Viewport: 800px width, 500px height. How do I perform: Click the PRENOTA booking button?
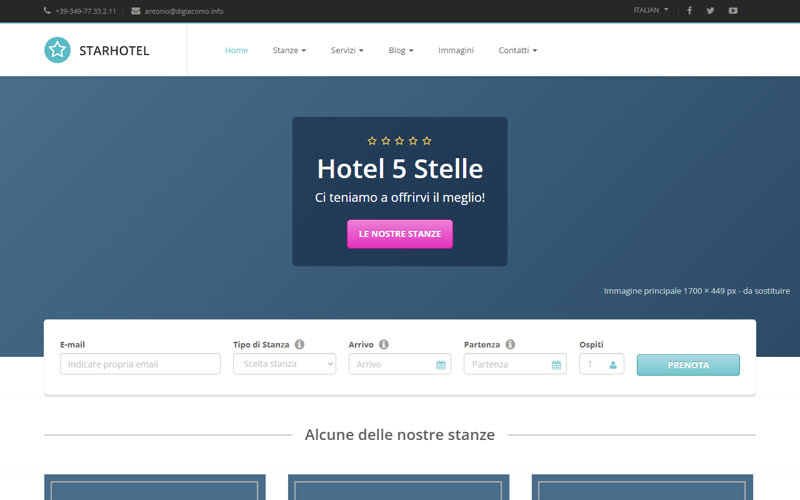tap(688, 365)
